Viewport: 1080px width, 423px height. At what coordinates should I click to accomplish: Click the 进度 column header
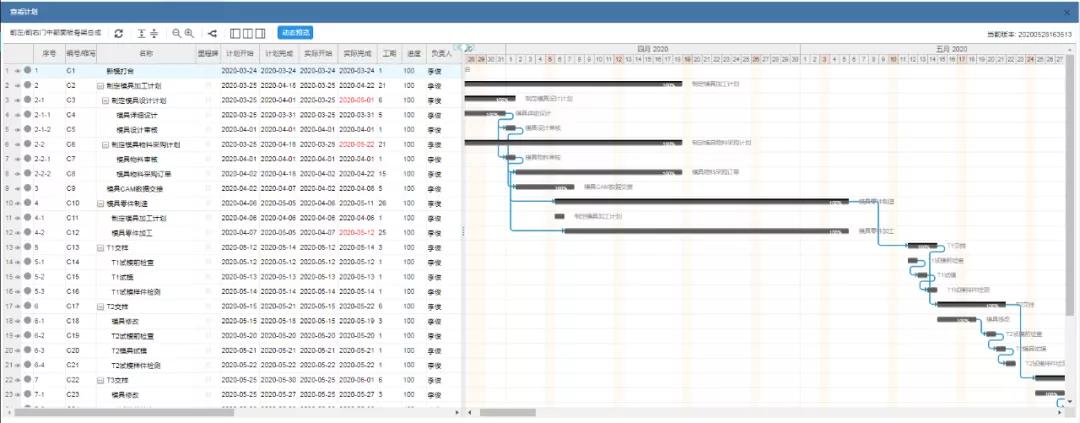(413, 52)
